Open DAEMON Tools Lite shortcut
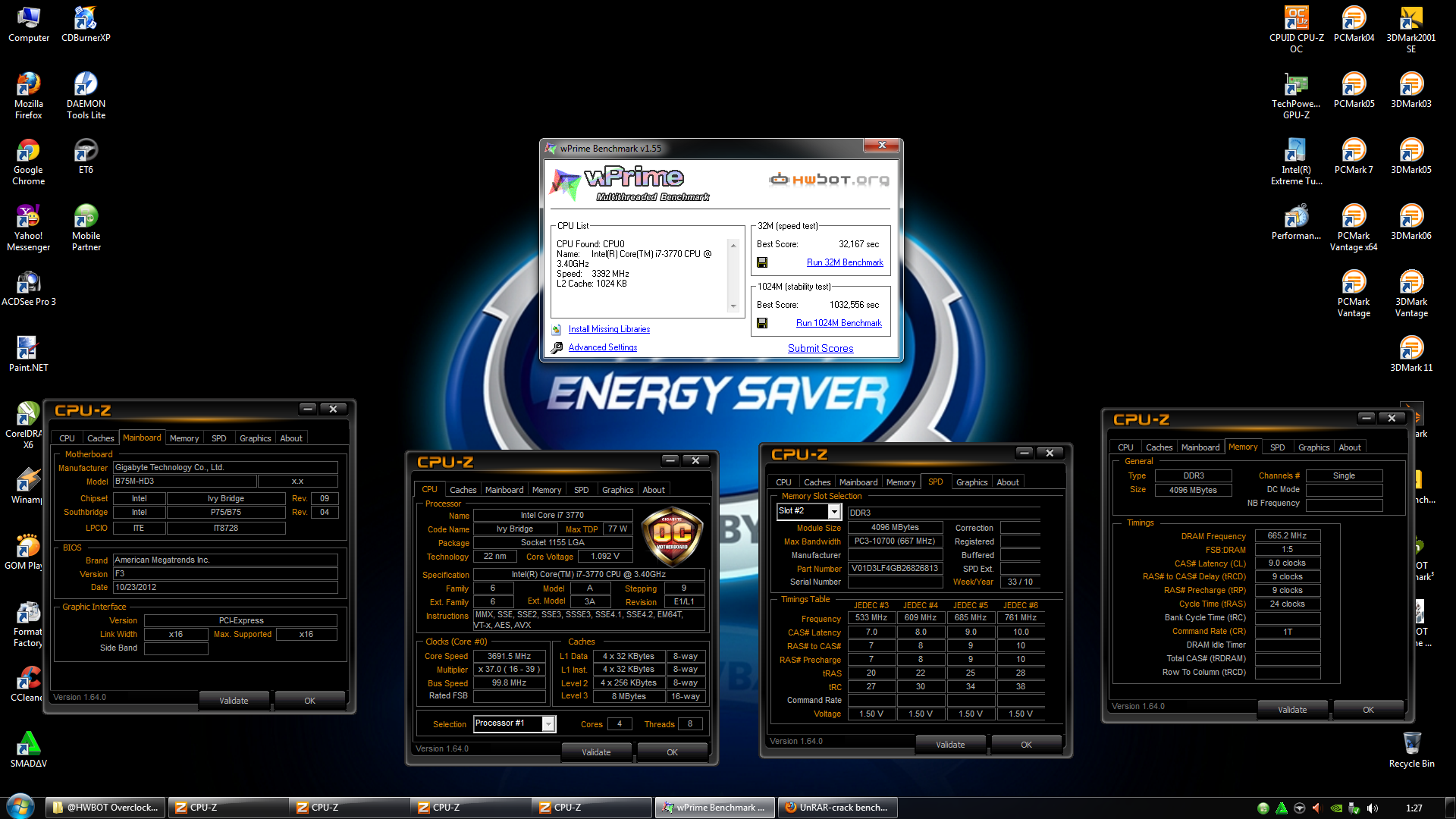 point(86,96)
